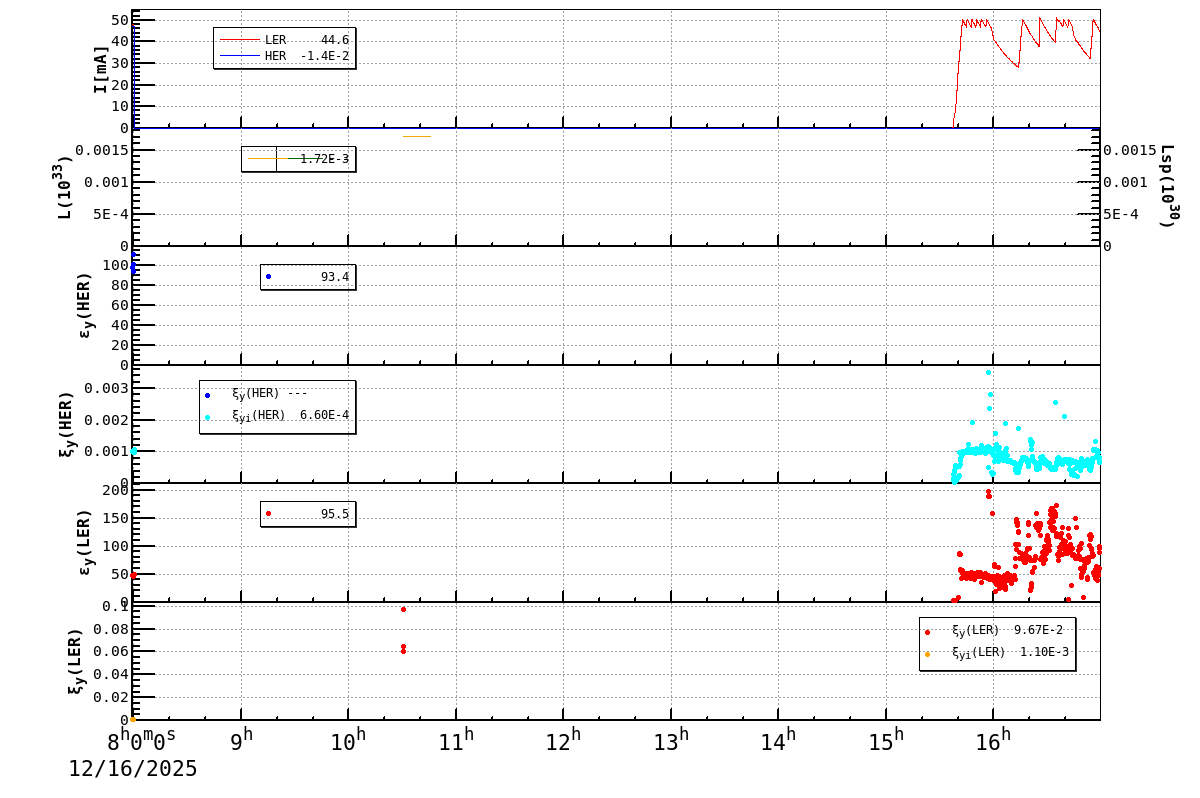
Task: Click the 93.4 legend value
Action: click(334, 277)
